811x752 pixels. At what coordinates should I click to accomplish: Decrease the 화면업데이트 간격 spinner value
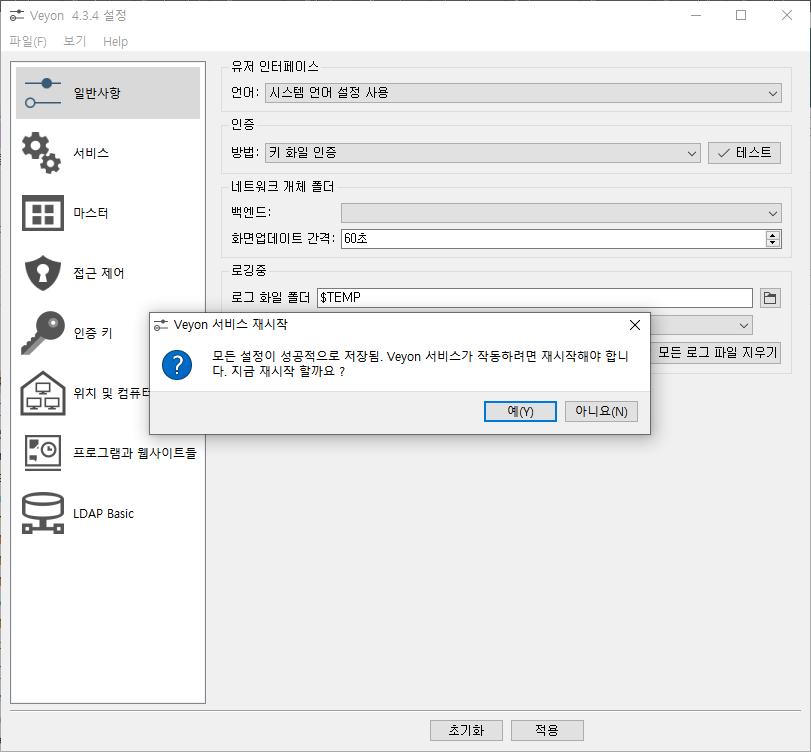[773, 243]
